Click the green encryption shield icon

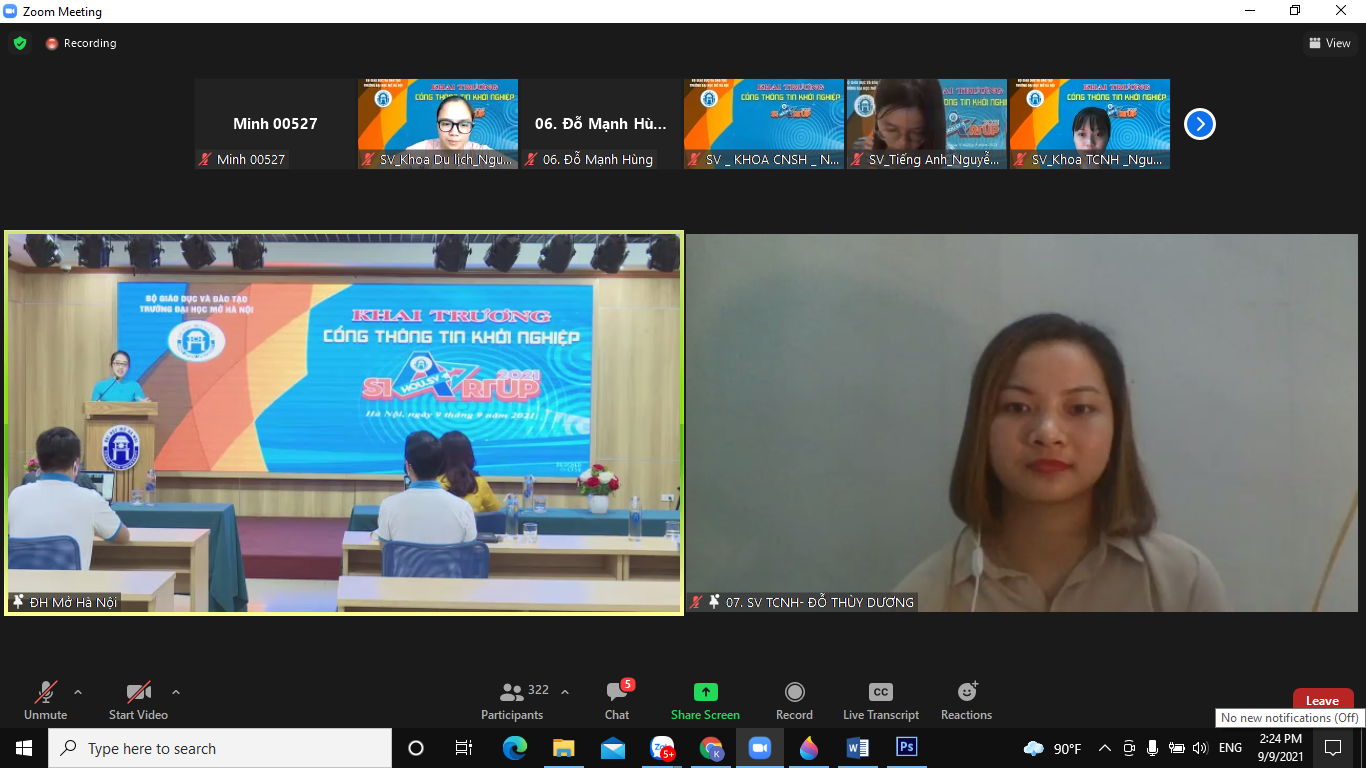pyautogui.click(x=20, y=43)
